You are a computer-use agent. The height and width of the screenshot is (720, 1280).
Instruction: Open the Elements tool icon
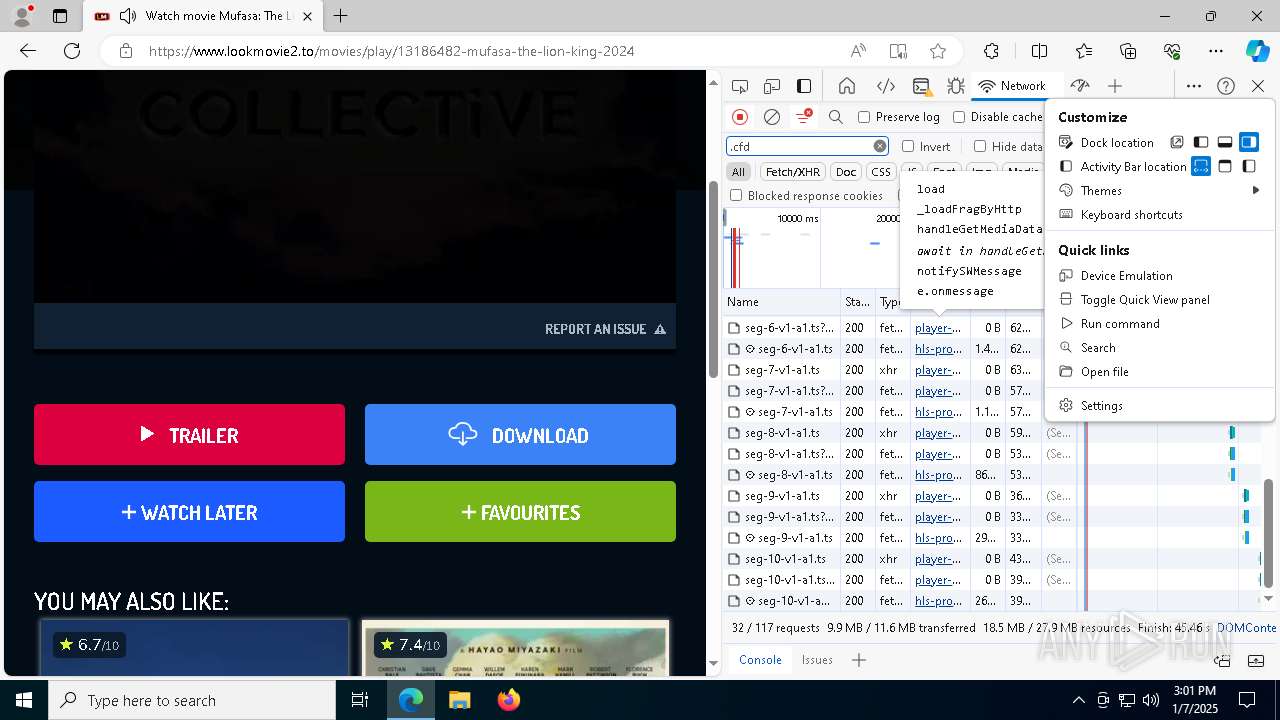885,86
